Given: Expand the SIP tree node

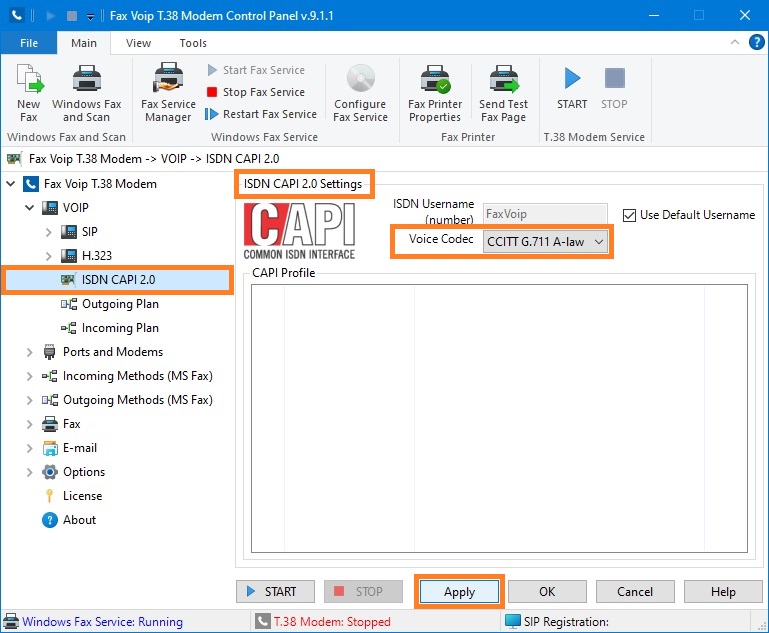Looking at the screenshot, I should point(48,232).
